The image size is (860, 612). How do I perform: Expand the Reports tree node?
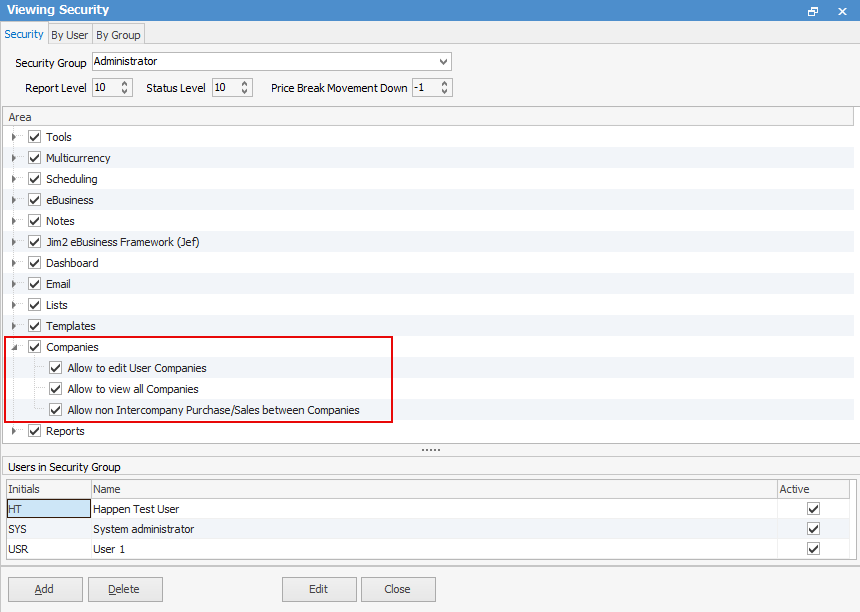coord(14,431)
